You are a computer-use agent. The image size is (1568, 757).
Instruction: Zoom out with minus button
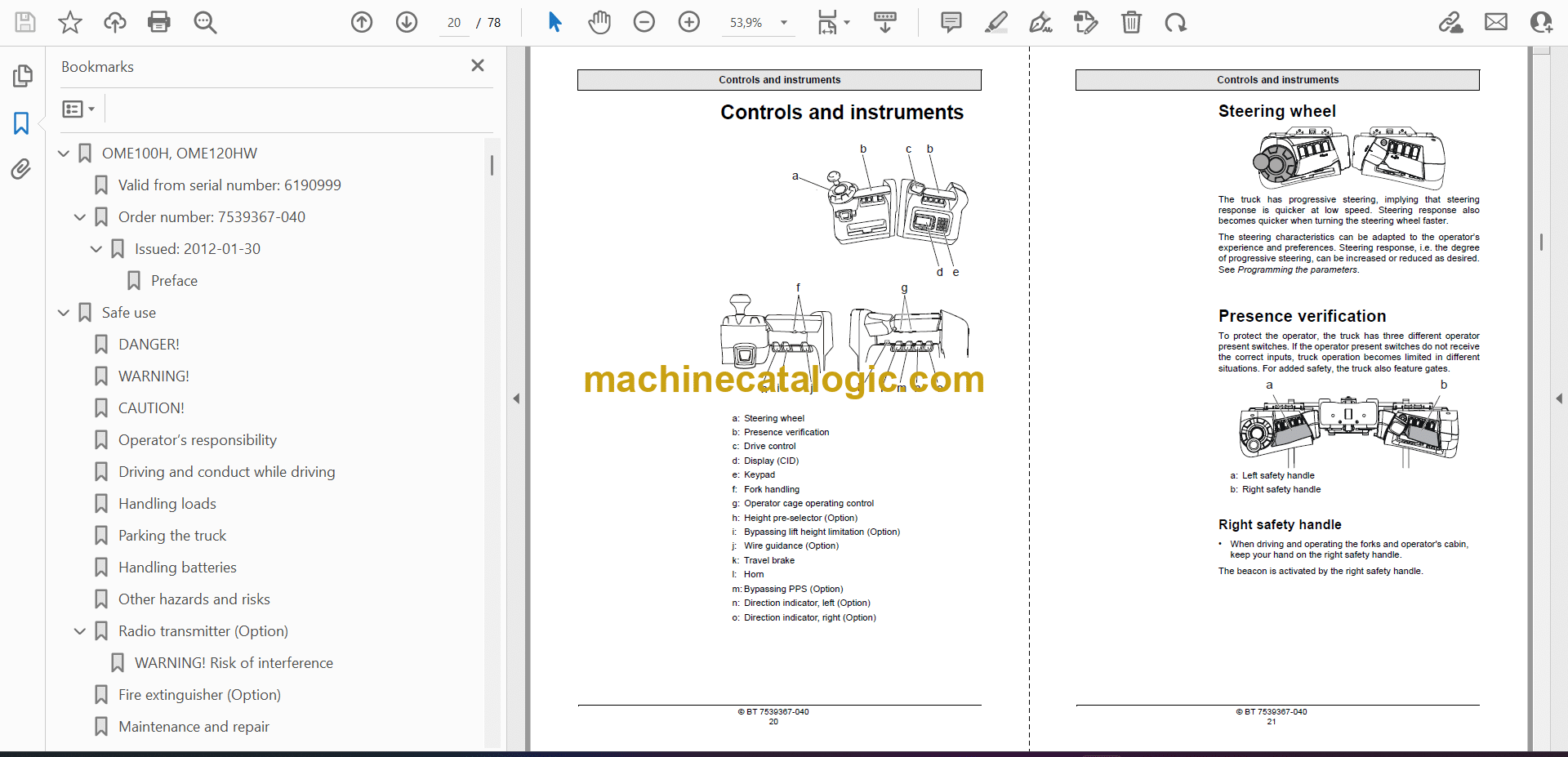pyautogui.click(x=644, y=22)
